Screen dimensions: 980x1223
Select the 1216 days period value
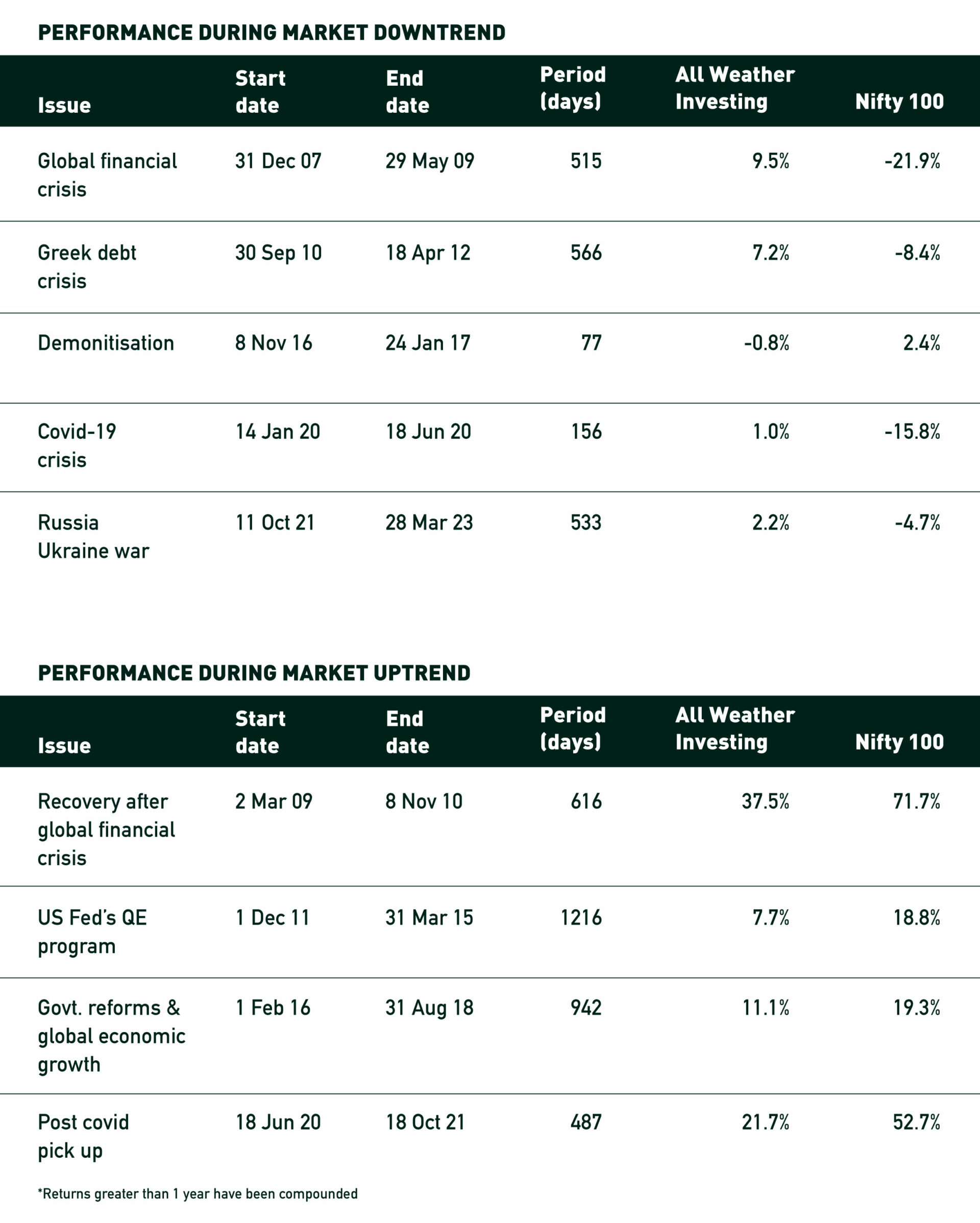coord(581,918)
